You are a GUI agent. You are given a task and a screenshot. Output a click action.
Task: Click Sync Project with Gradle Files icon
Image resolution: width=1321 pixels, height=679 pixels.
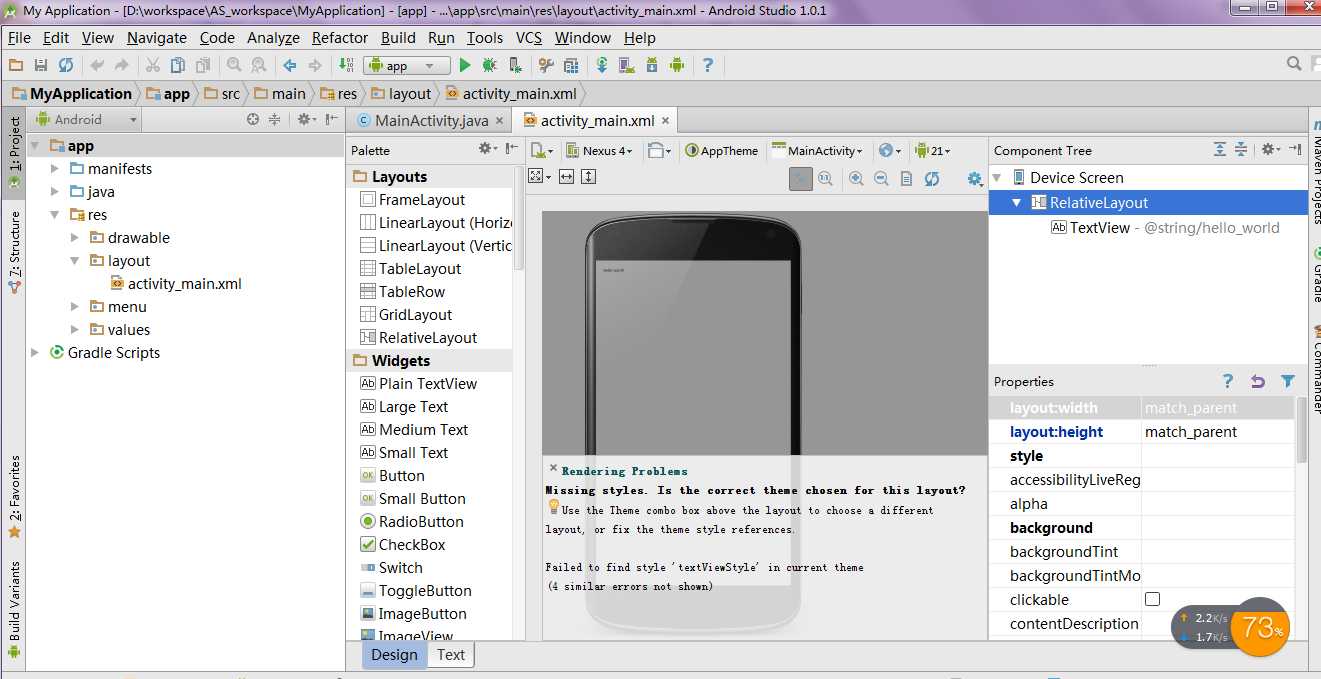tap(602, 65)
